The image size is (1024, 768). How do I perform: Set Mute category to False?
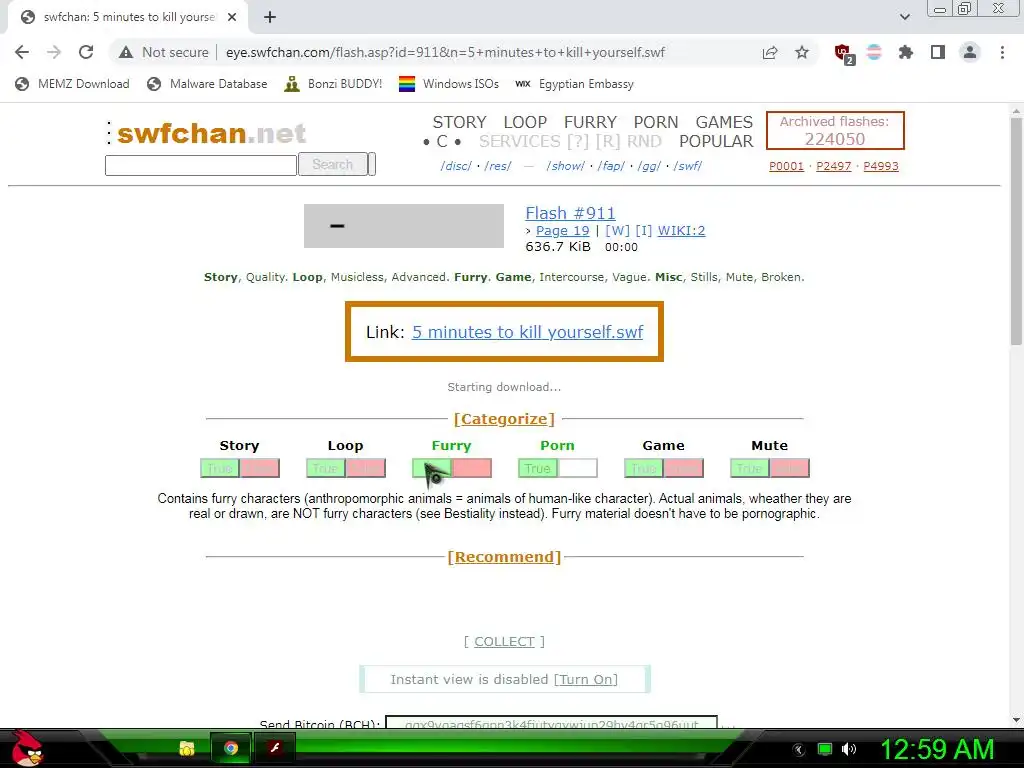pos(790,468)
